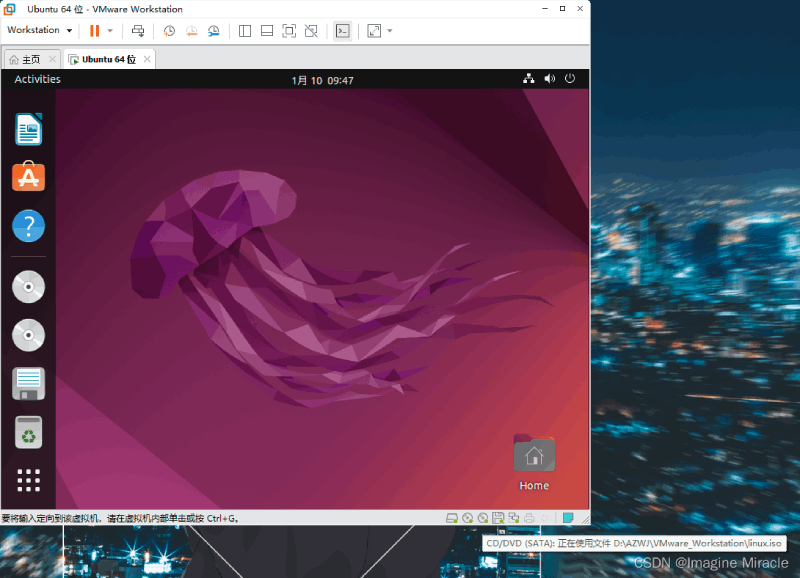Open the Trash from the dock
This screenshot has height=578, width=800.
pyautogui.click(x=29, y=433)
